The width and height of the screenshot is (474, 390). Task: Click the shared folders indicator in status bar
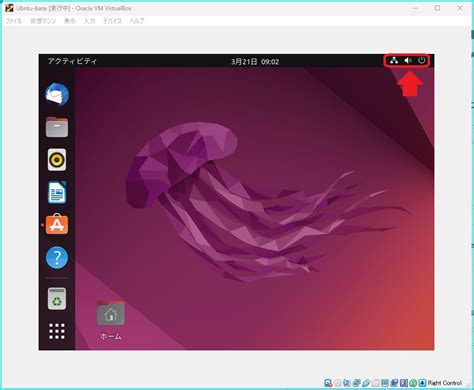click(376, 383)
